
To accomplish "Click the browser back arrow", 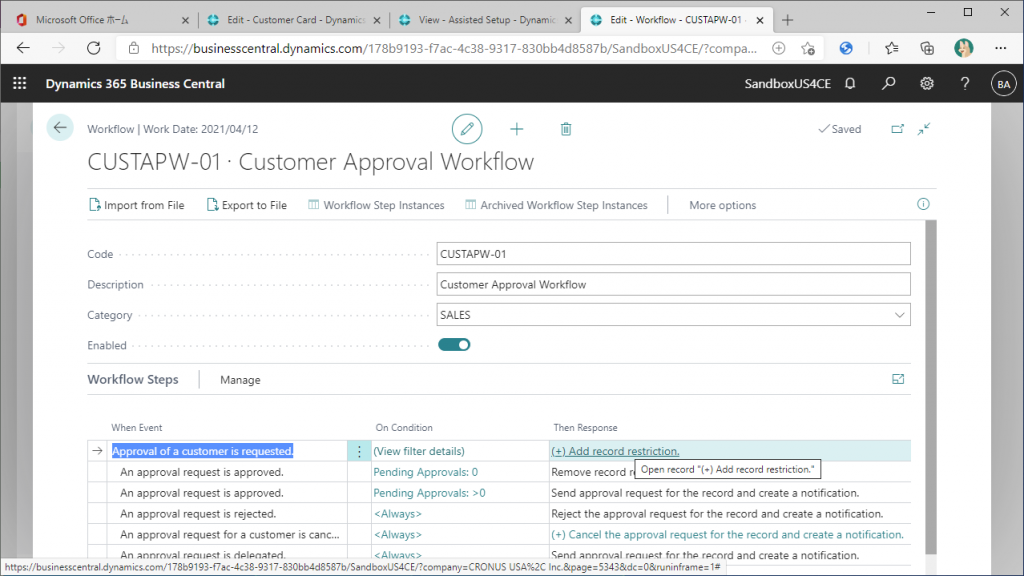I will point(24,48).
